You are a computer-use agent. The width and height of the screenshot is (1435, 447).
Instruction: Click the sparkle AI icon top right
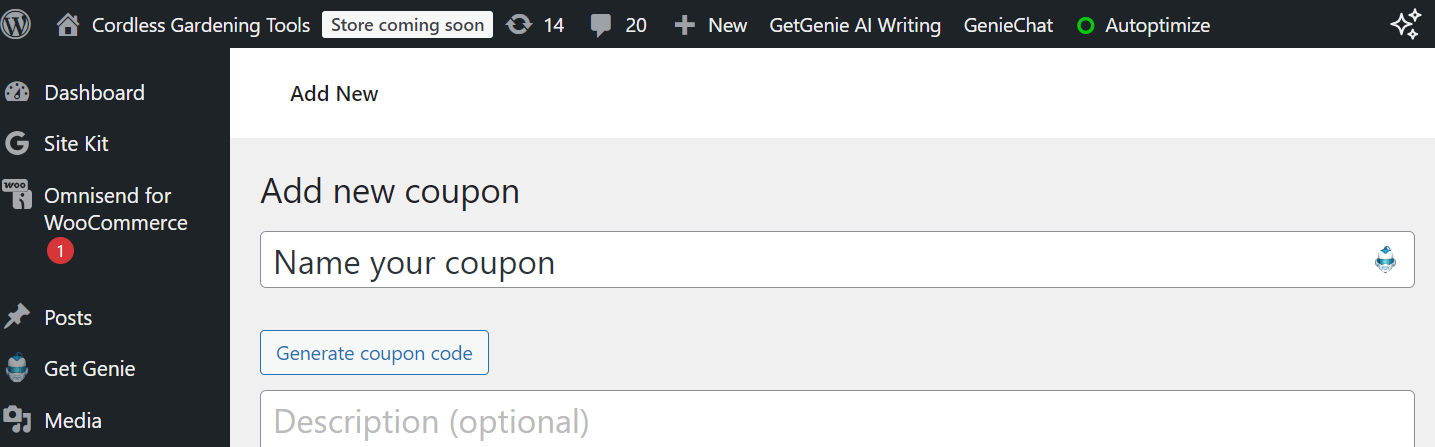coord(1406,25)
